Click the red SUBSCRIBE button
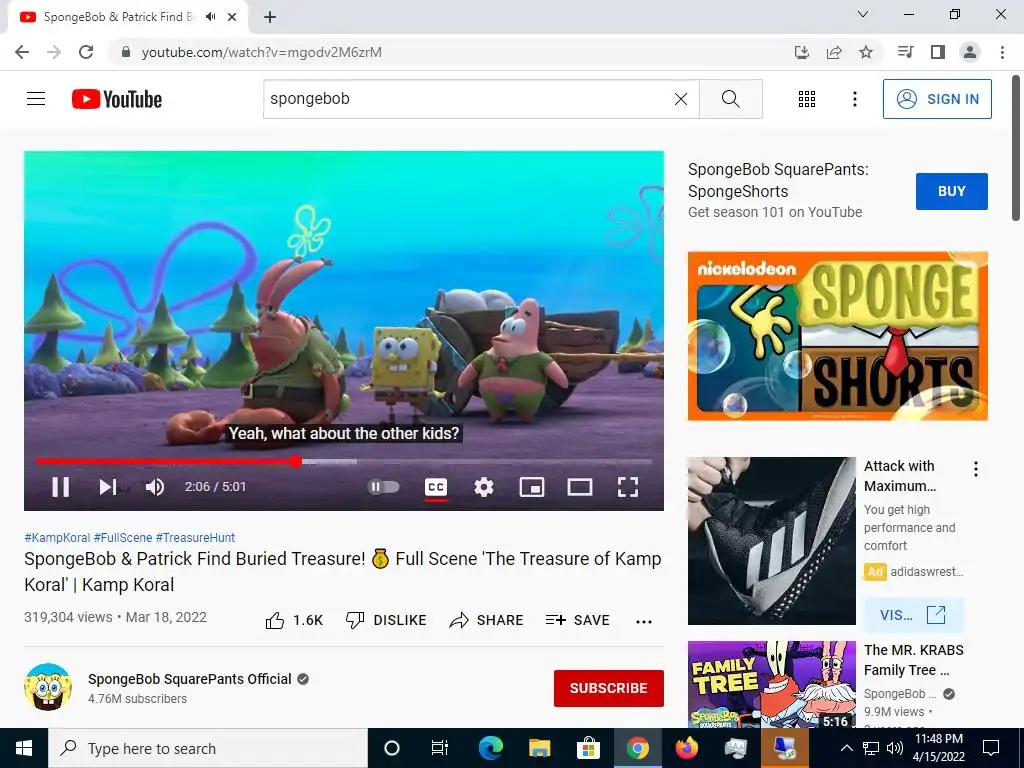This screenshot has height=768, width=1024. pos(609,688)
